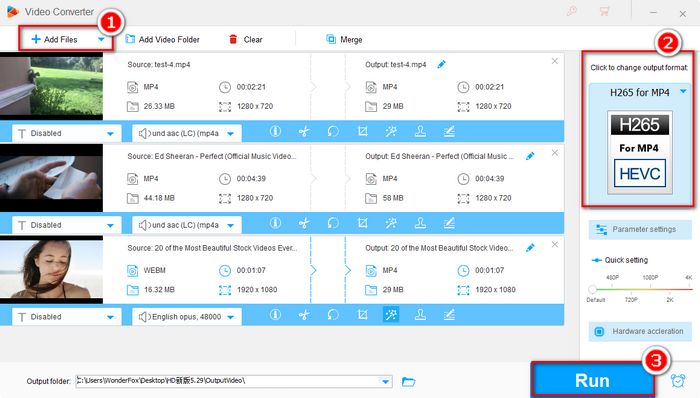
Task: Rotate the Stock Videos file
Action: pyautogui.click(x=333, y=315)
